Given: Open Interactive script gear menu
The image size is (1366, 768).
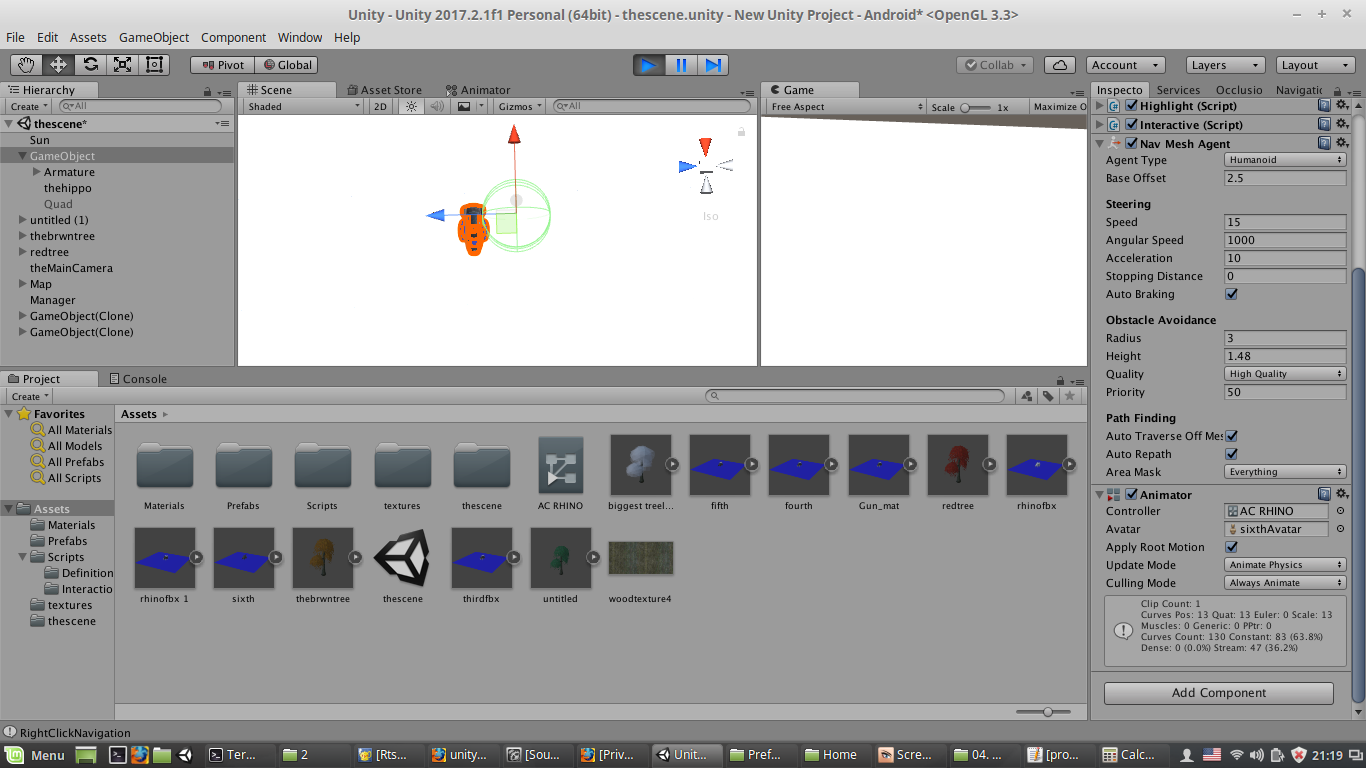Looking at the screenshot, I should [1342, 124].
